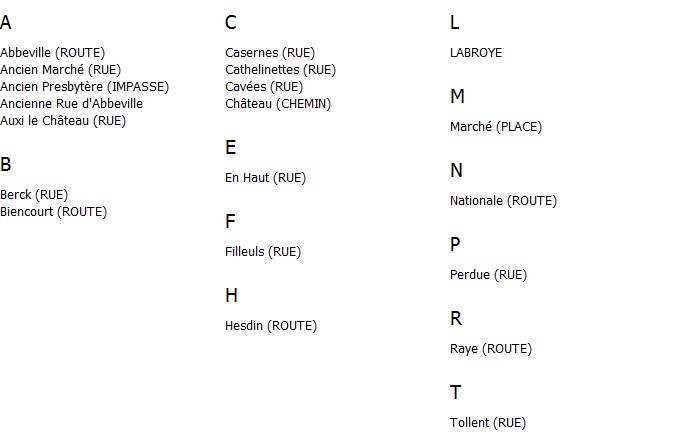Click Cathelinettes (RUE)

click(280, 70)
